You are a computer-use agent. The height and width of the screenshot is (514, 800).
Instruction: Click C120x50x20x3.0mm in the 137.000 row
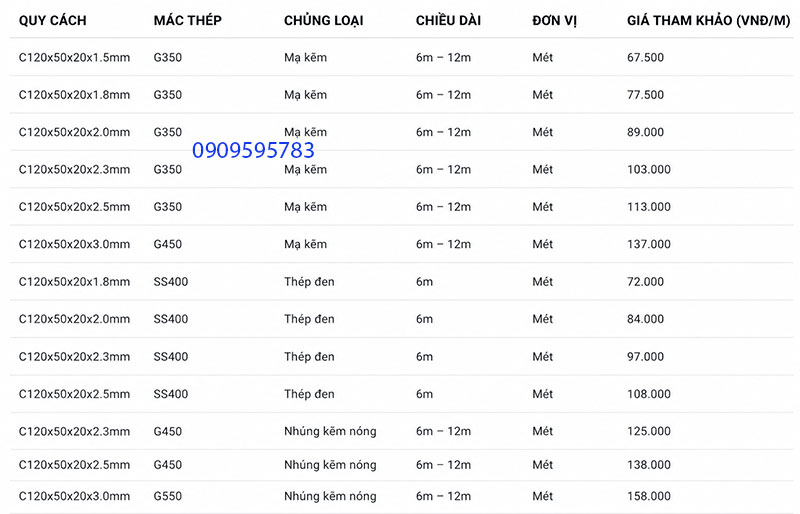[74, 244]
